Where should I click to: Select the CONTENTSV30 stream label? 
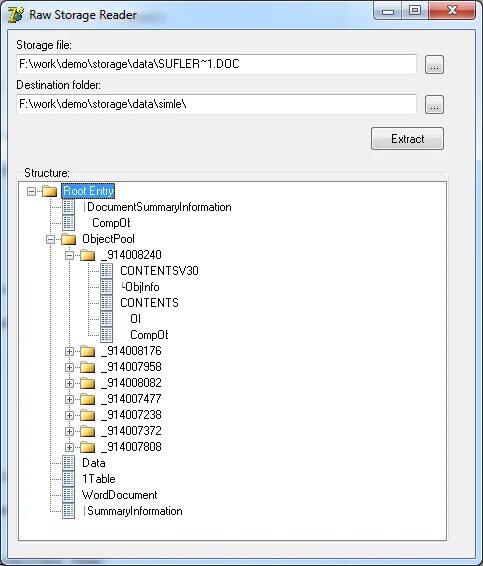click(x=159, y=271)
